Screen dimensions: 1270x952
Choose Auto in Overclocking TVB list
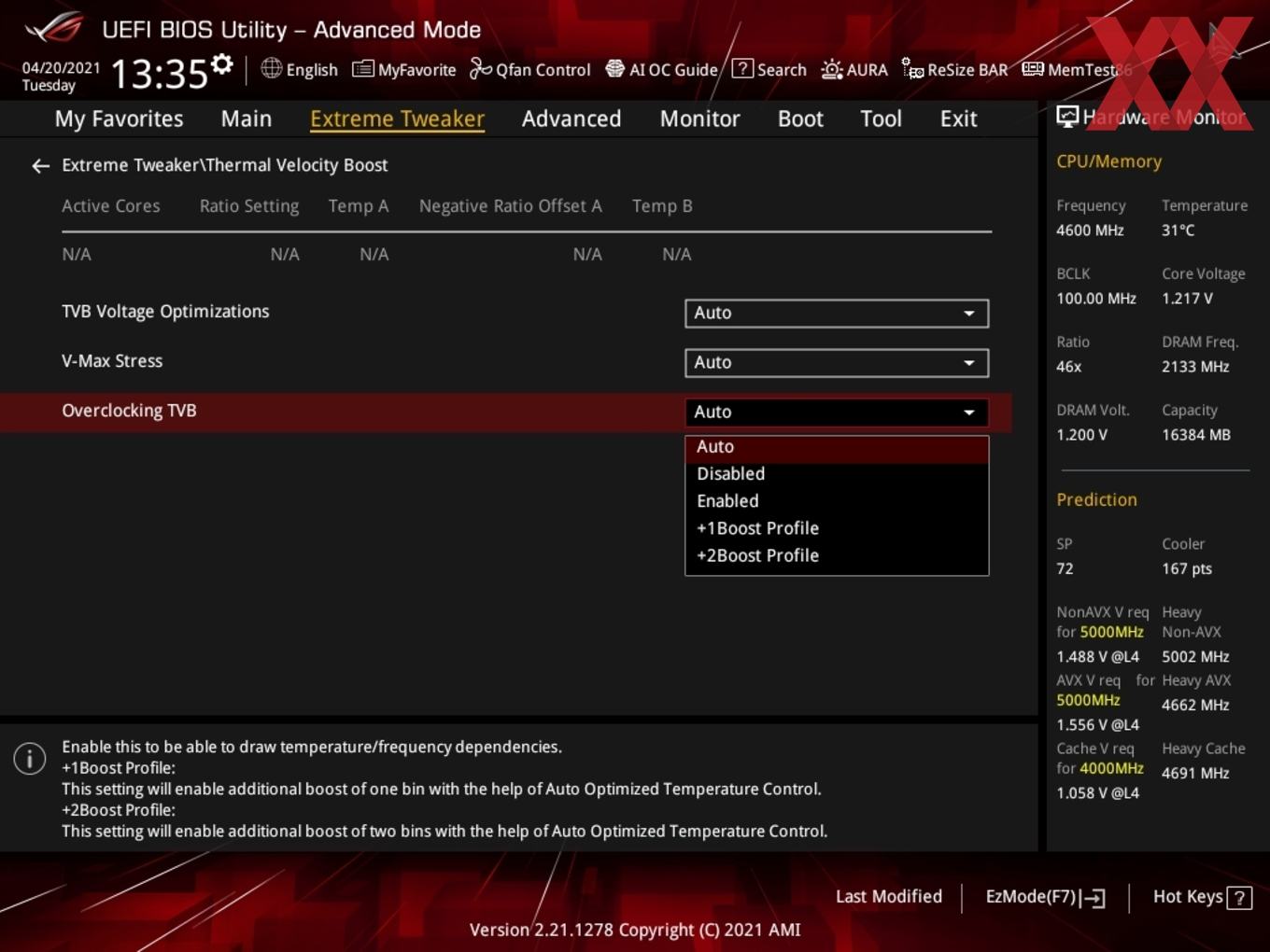coord(837,447)
